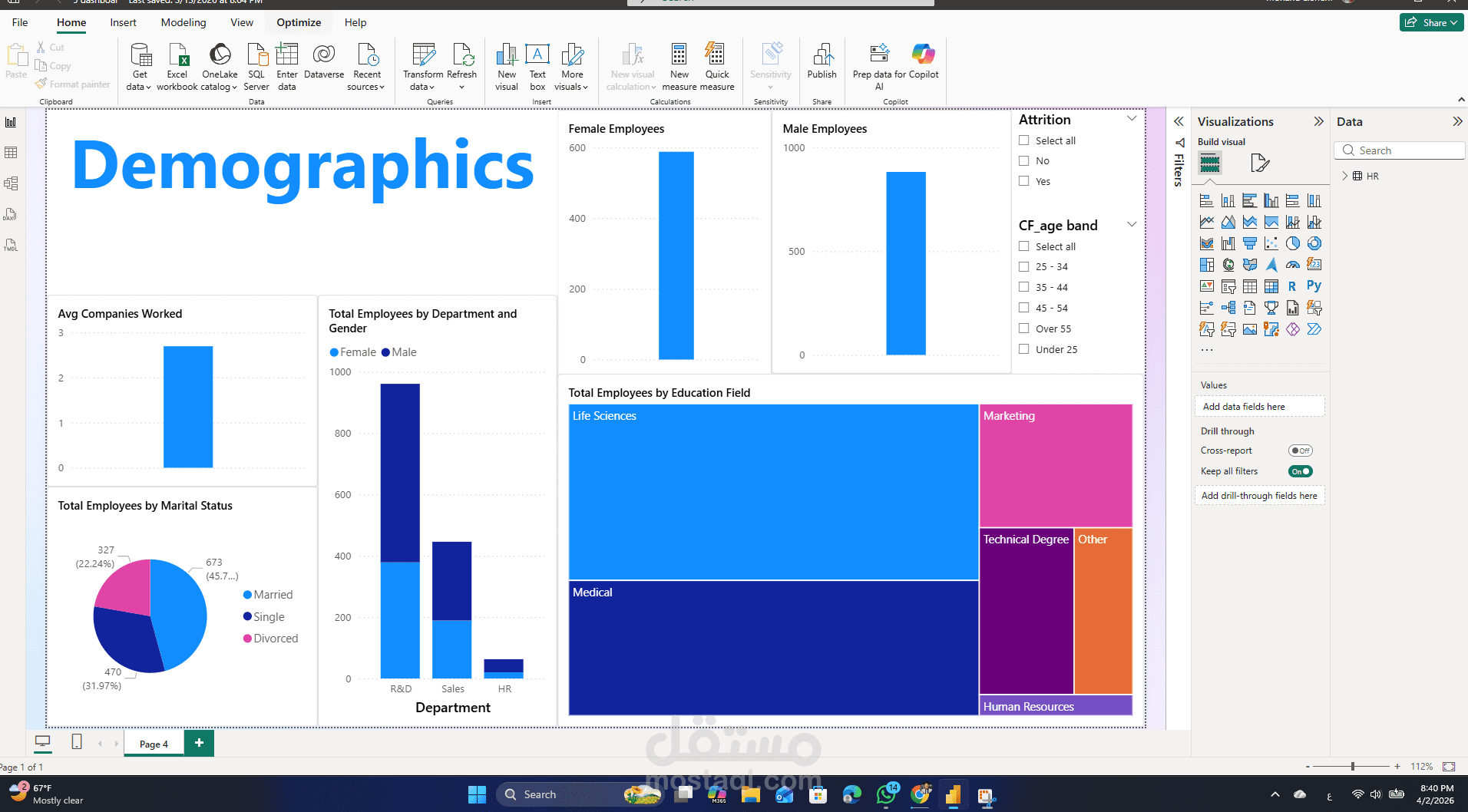The width and height of the screenshot is (1468, 812).
Task: Open Get data in the ribbon
Action: pyautogui.click(x=140, y=66)
